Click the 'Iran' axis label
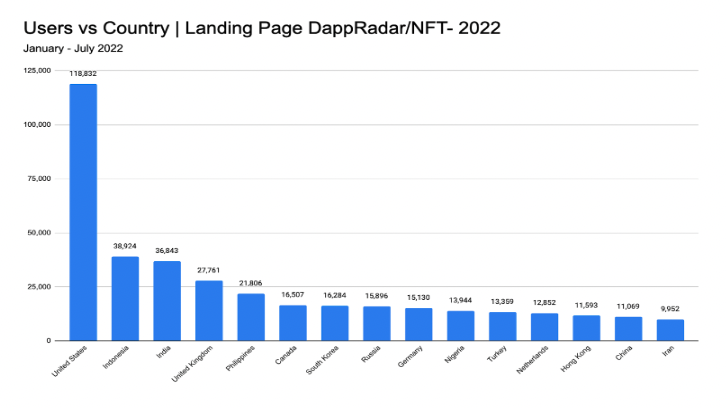The width and height of the screenshot is (726, 408). pos(668,351)
